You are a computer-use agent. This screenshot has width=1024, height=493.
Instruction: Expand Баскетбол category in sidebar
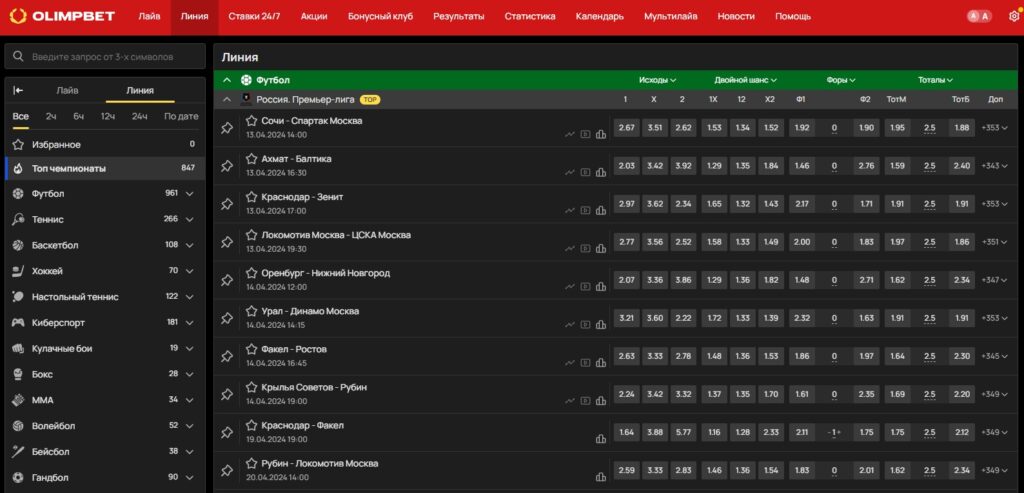[x=190, y=246]
